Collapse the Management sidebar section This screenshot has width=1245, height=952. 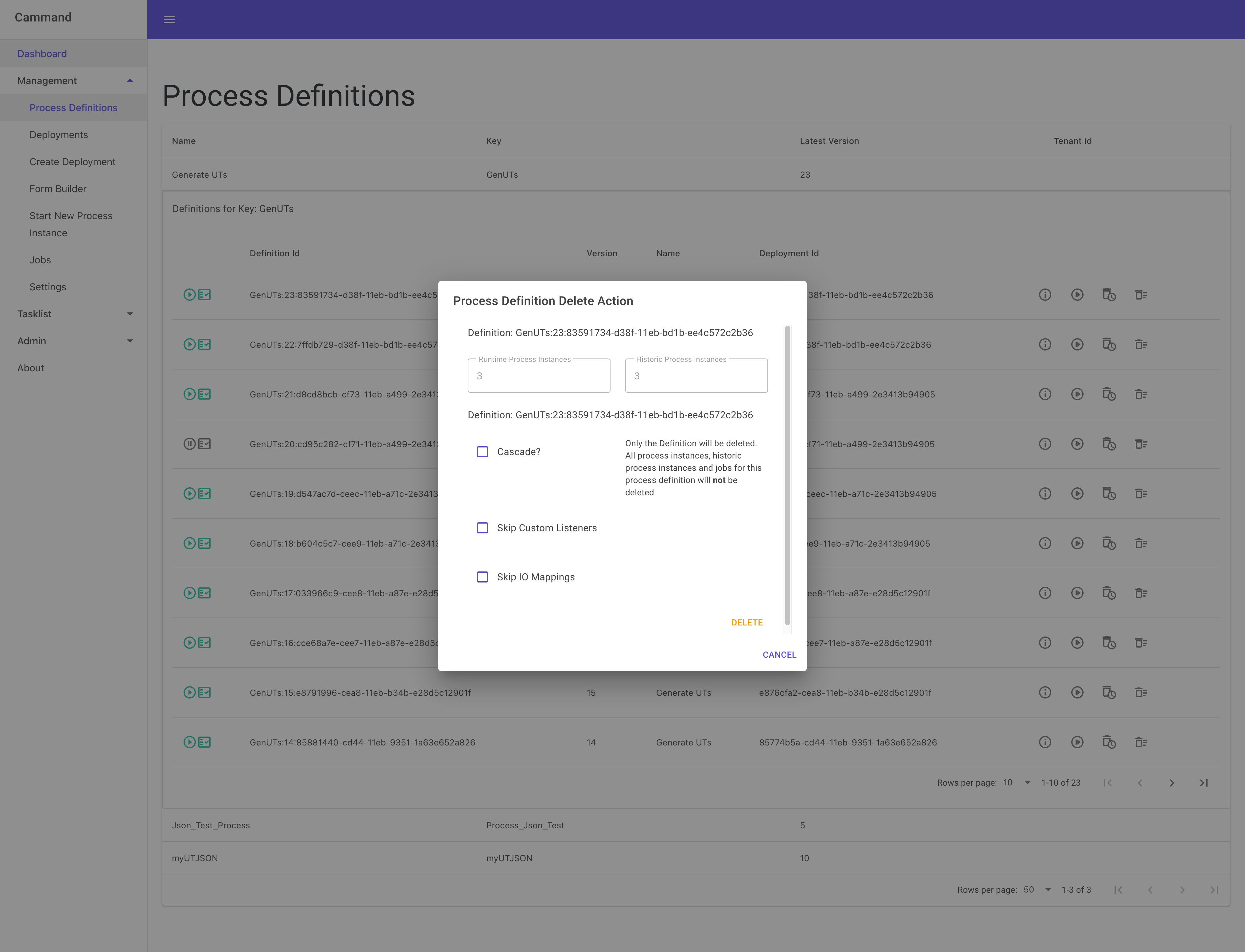(x=130, y=80)
